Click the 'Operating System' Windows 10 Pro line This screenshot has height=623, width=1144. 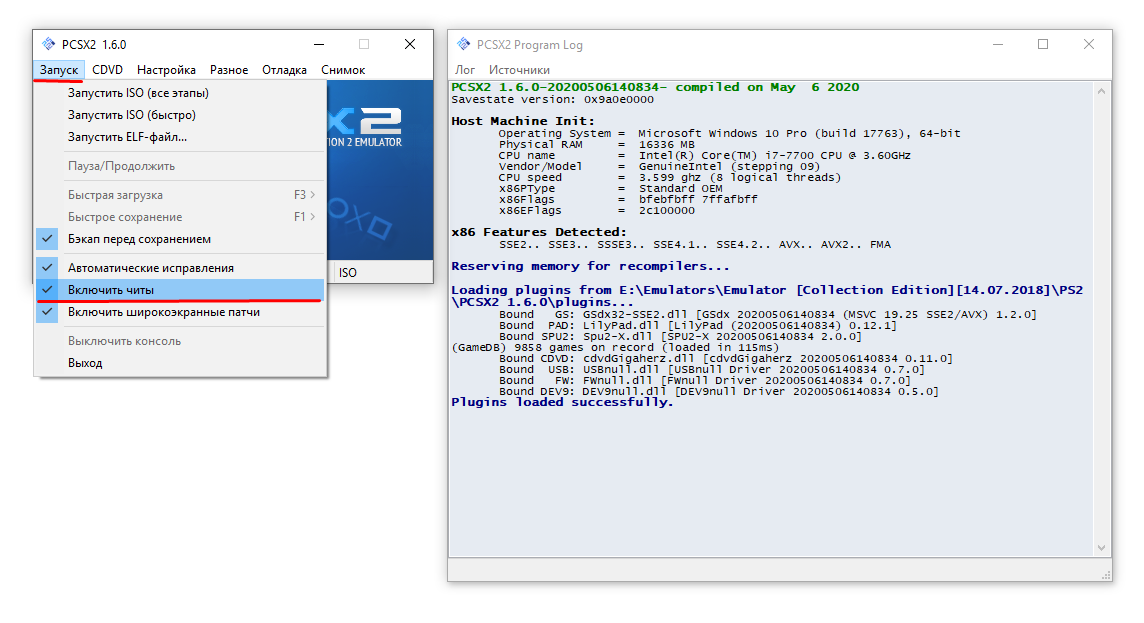pyautogui.click(x=730, y=134)
